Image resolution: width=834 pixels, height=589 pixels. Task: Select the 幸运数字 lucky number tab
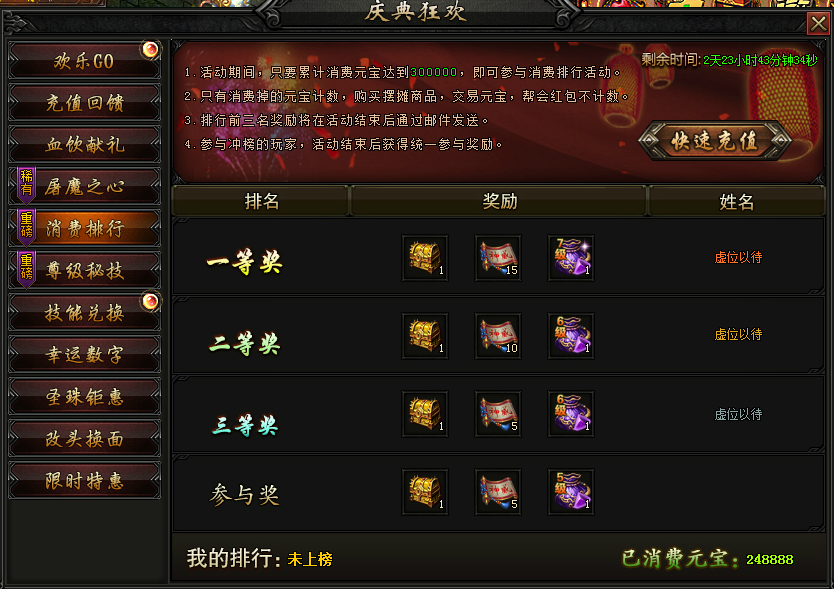84,355
